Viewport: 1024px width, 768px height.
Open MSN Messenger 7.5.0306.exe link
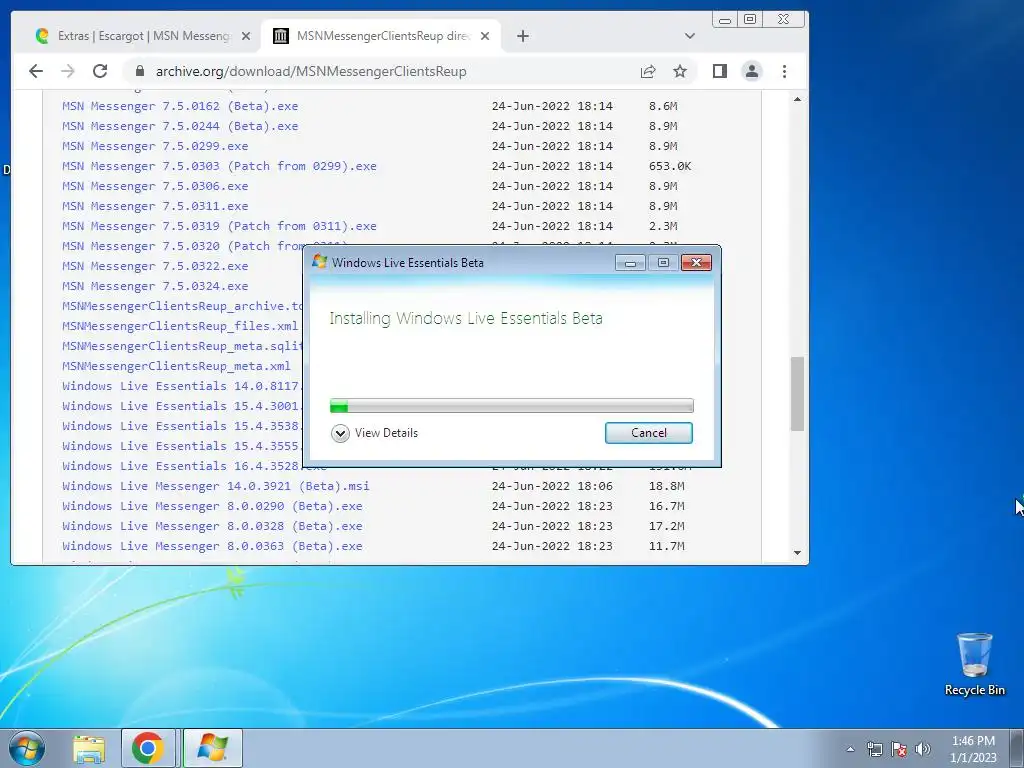click(155, 186)
